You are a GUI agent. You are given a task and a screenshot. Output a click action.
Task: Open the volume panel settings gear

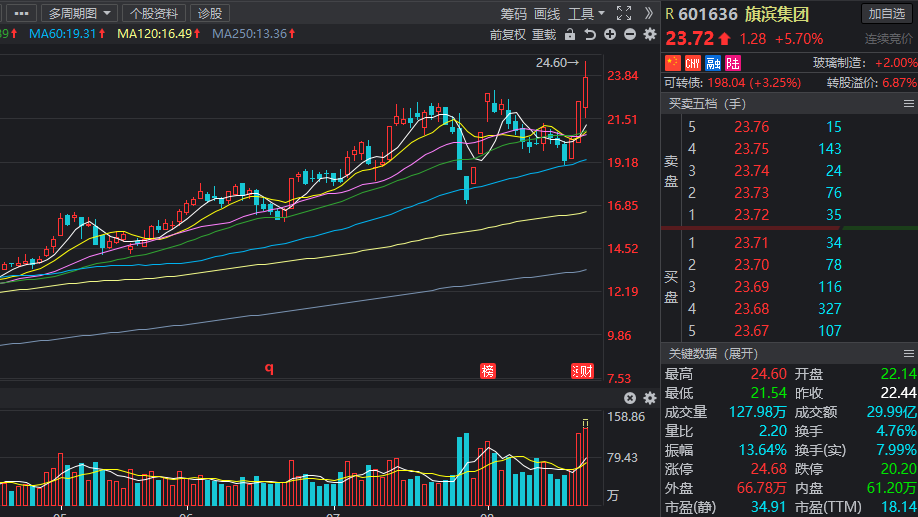(650, 398)
